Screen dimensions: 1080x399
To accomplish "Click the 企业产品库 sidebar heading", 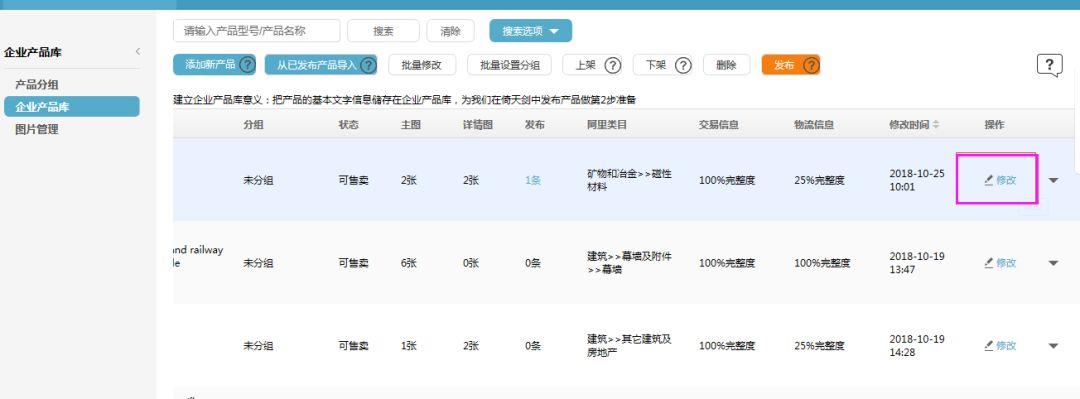I will pos(33,52).
